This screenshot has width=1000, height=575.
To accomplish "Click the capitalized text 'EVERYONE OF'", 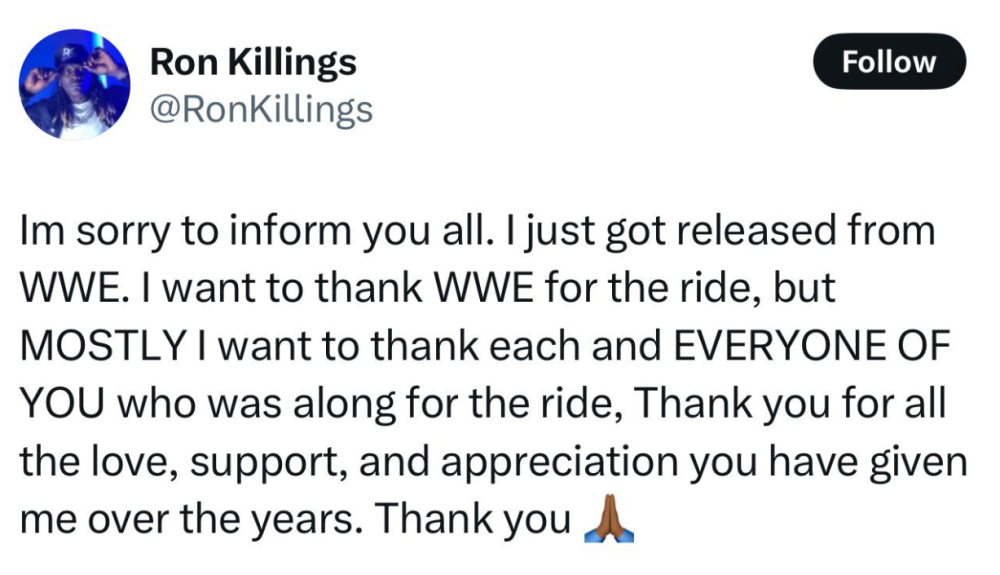I will point(812,346).
